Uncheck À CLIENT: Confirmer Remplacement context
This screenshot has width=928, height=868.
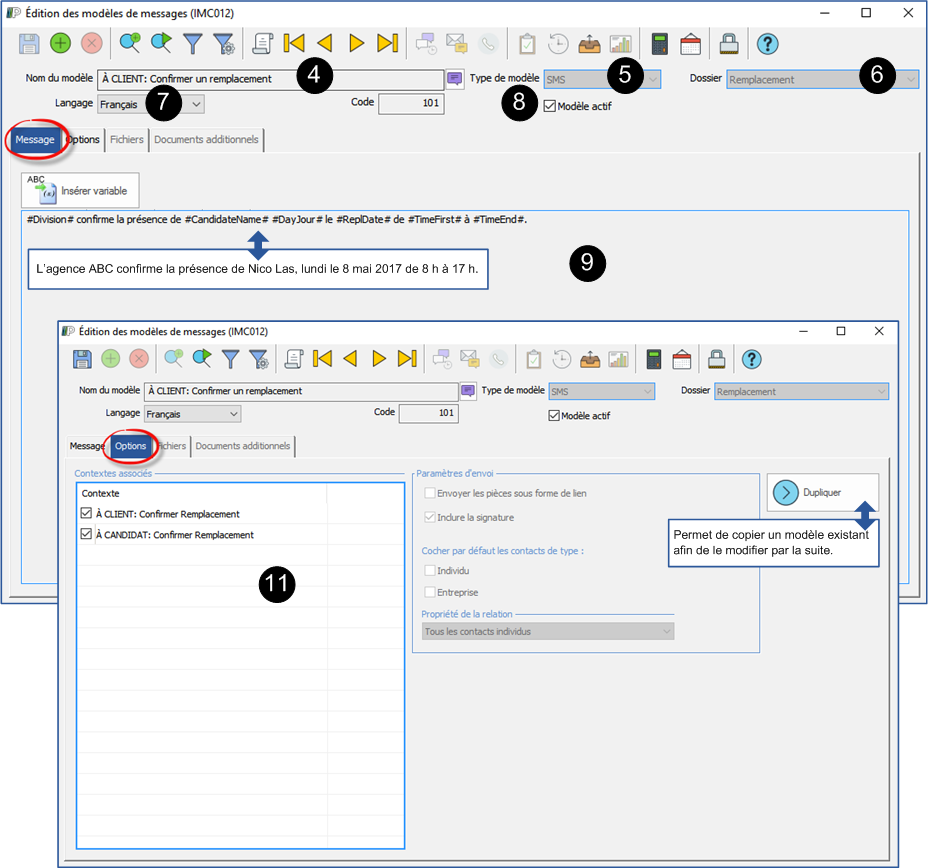point(86,513)
